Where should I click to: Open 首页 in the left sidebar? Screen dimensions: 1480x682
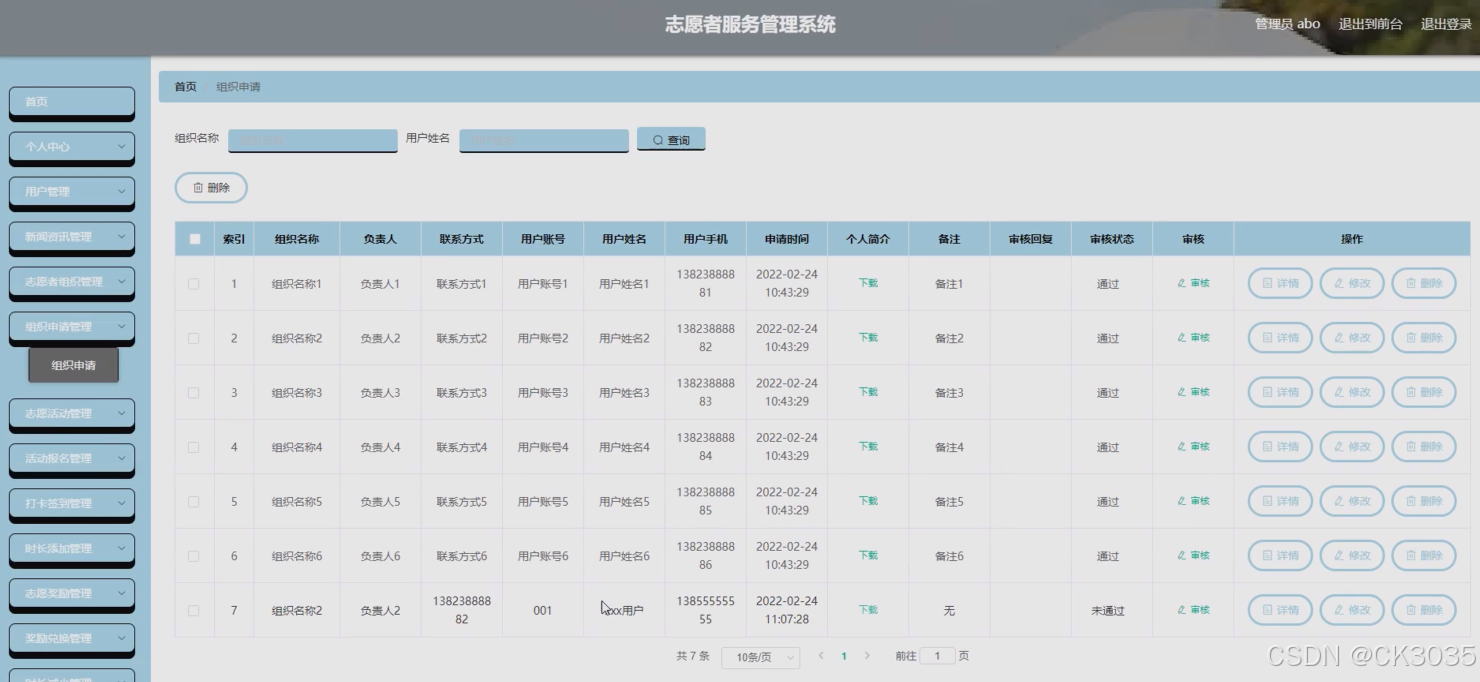coord(72,102)
